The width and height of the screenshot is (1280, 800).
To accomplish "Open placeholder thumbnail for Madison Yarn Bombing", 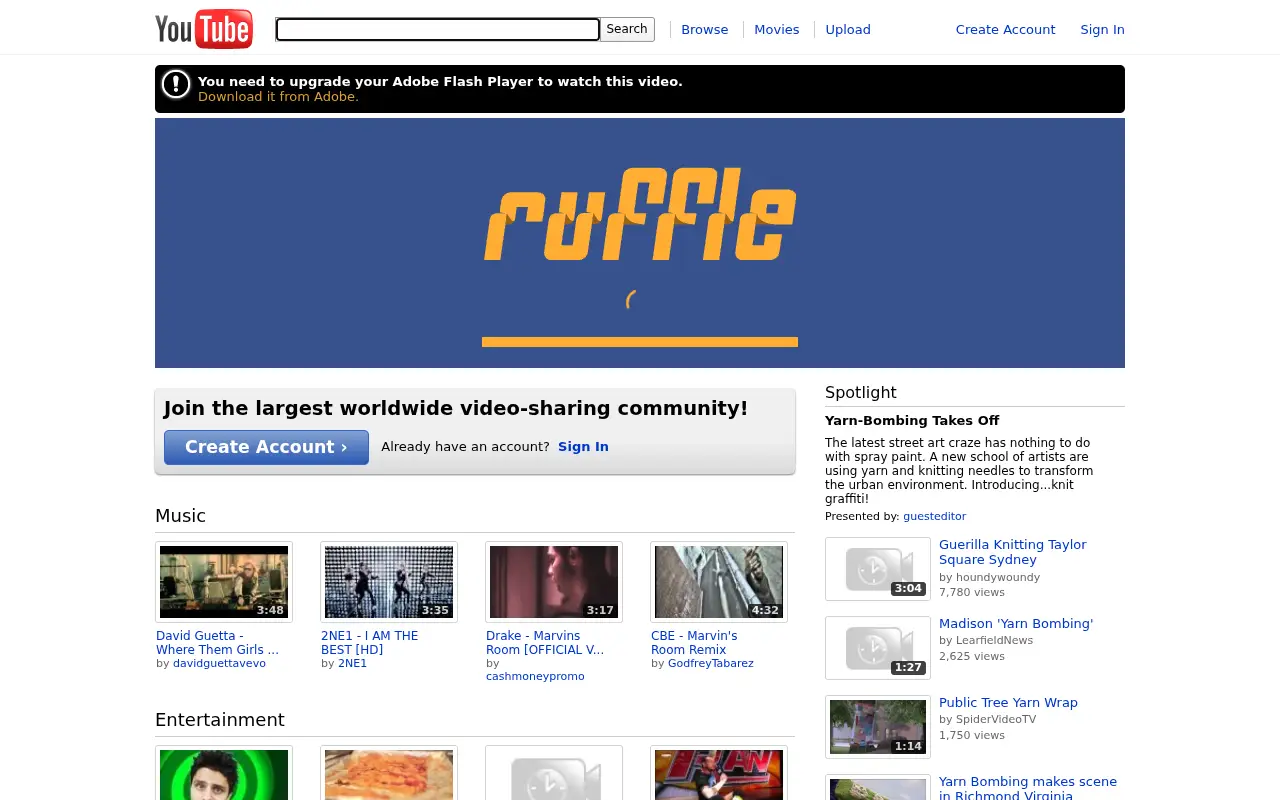I will coord(878,648).
